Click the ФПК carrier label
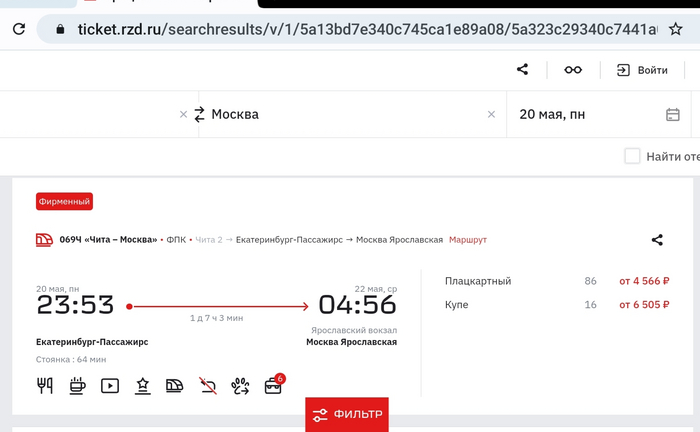 click(176, 240)
